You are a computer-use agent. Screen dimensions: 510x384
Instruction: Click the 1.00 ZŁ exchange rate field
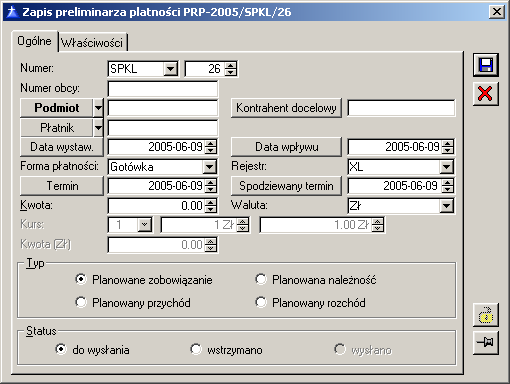click(x=316, y=225)
